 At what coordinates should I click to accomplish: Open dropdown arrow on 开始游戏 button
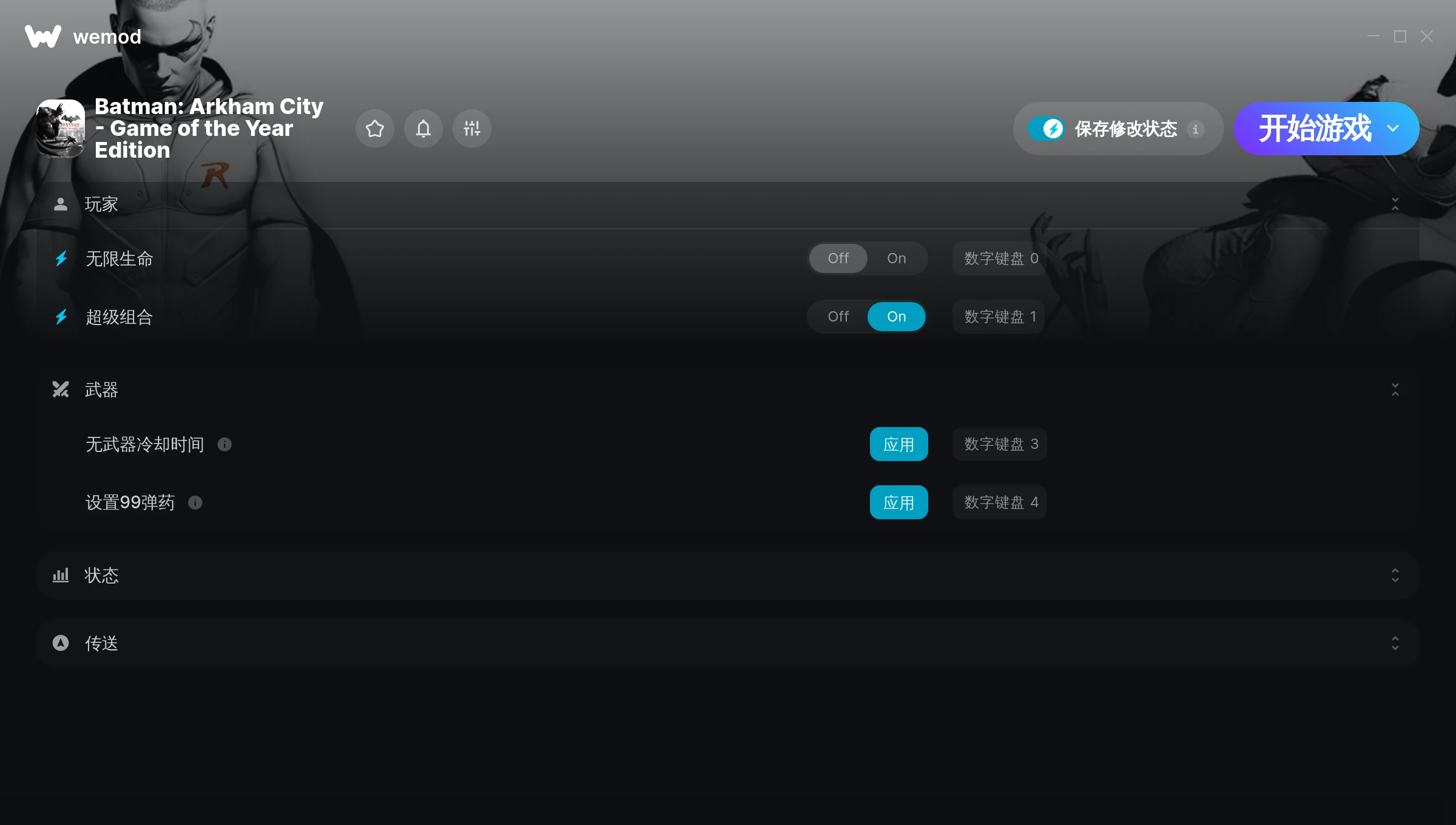point(1393,129)
